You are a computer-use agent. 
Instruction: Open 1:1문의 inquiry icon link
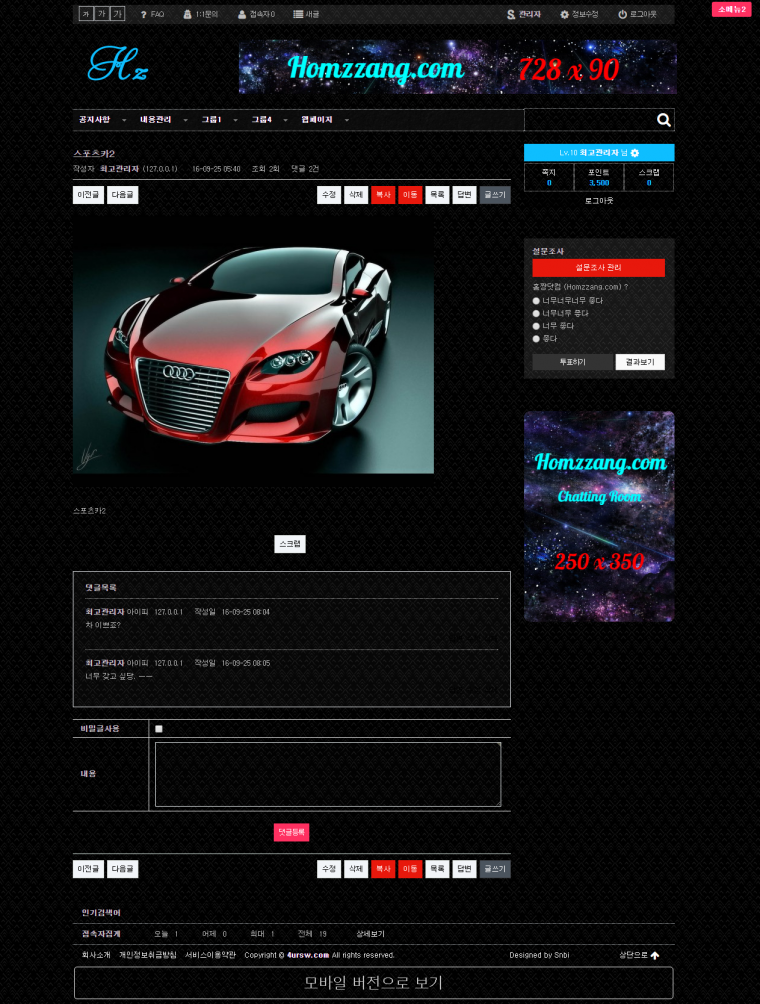click(x=188, y=15)
